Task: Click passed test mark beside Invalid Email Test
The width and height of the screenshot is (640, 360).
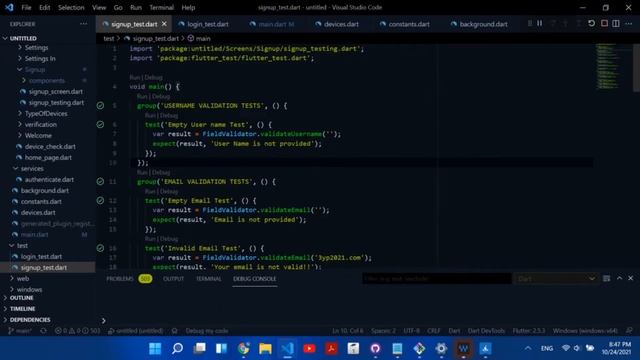Action: tap(100, 248)
